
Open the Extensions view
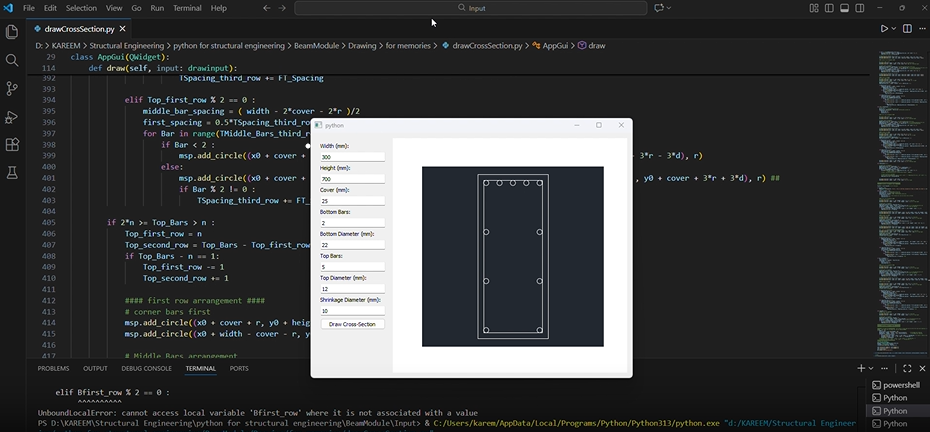[x=12, y=144]
